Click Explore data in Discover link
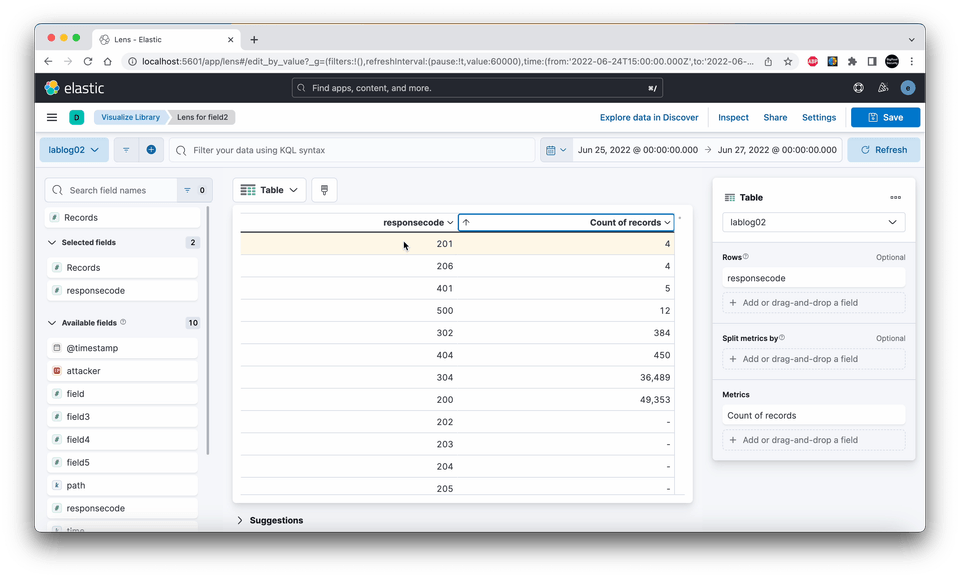Screen dimensions: 960x578 coord(649,117)
